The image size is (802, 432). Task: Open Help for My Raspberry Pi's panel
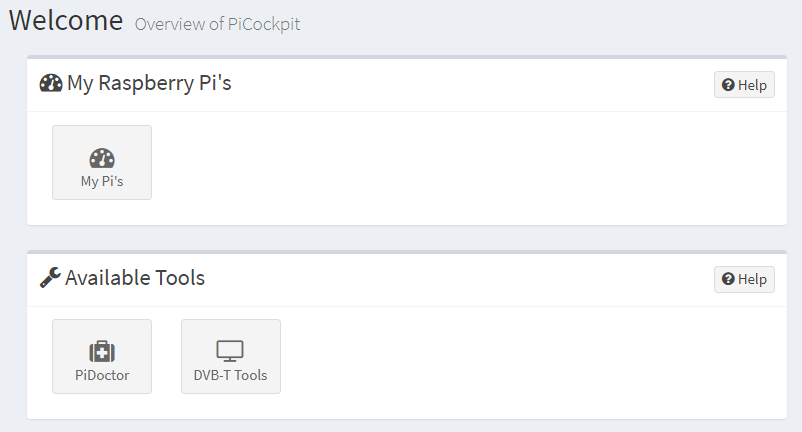(744, 85)
